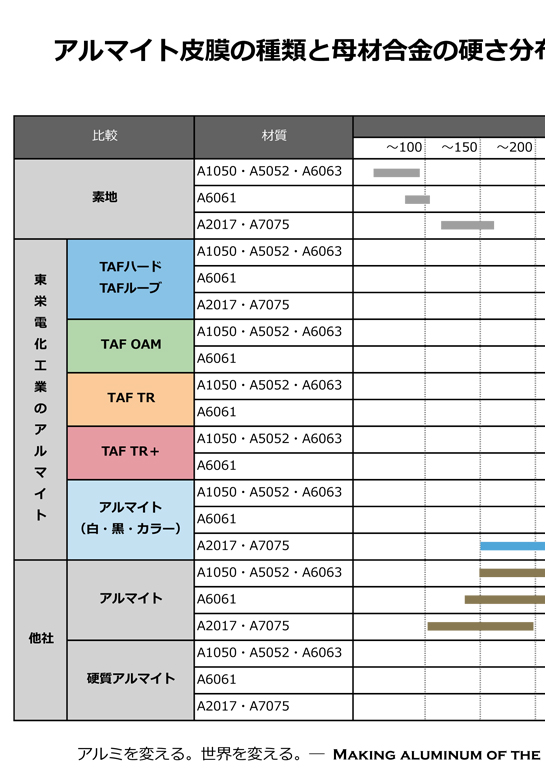
Task: Select the pink TAF TR+ cell
Action: pos(130,453)
